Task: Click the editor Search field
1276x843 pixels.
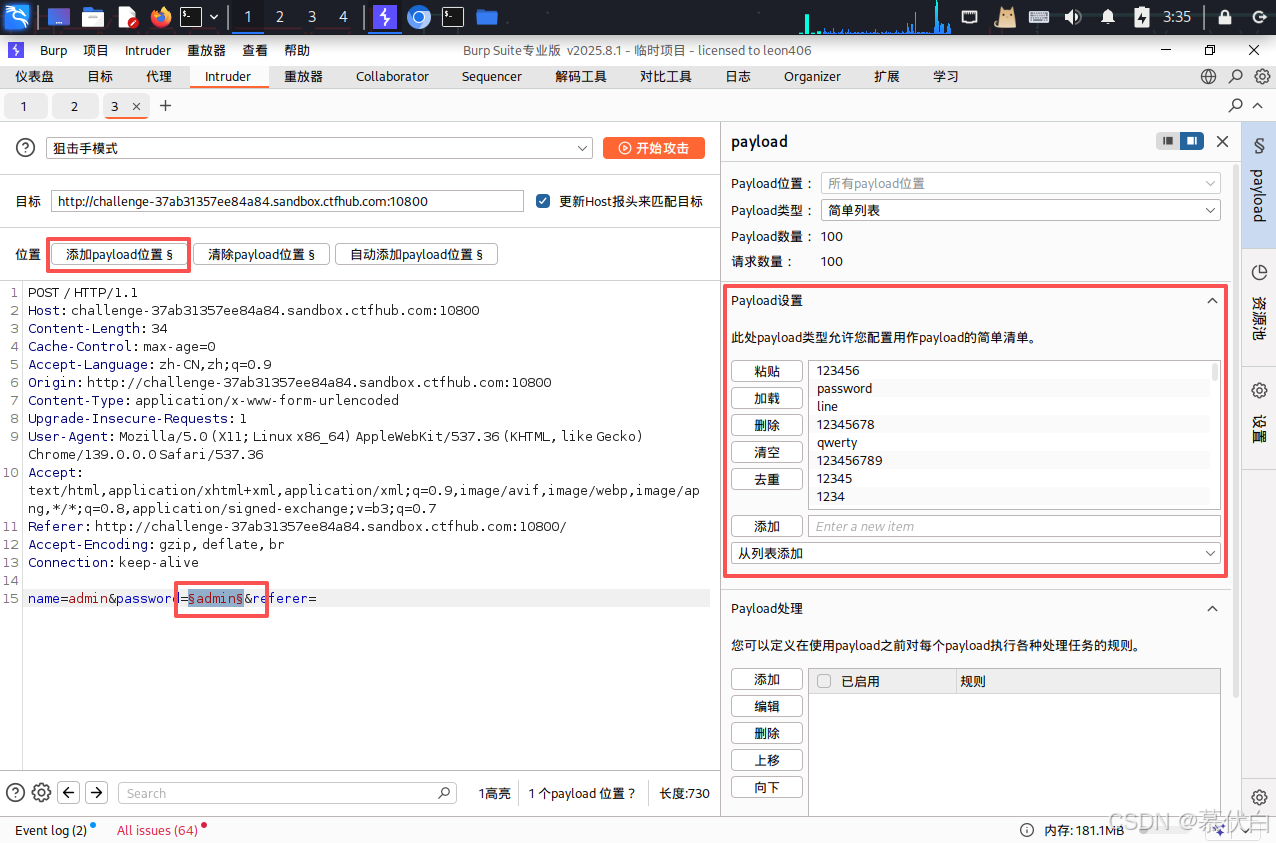Action: pyautogui.click(x=287, y=793)
